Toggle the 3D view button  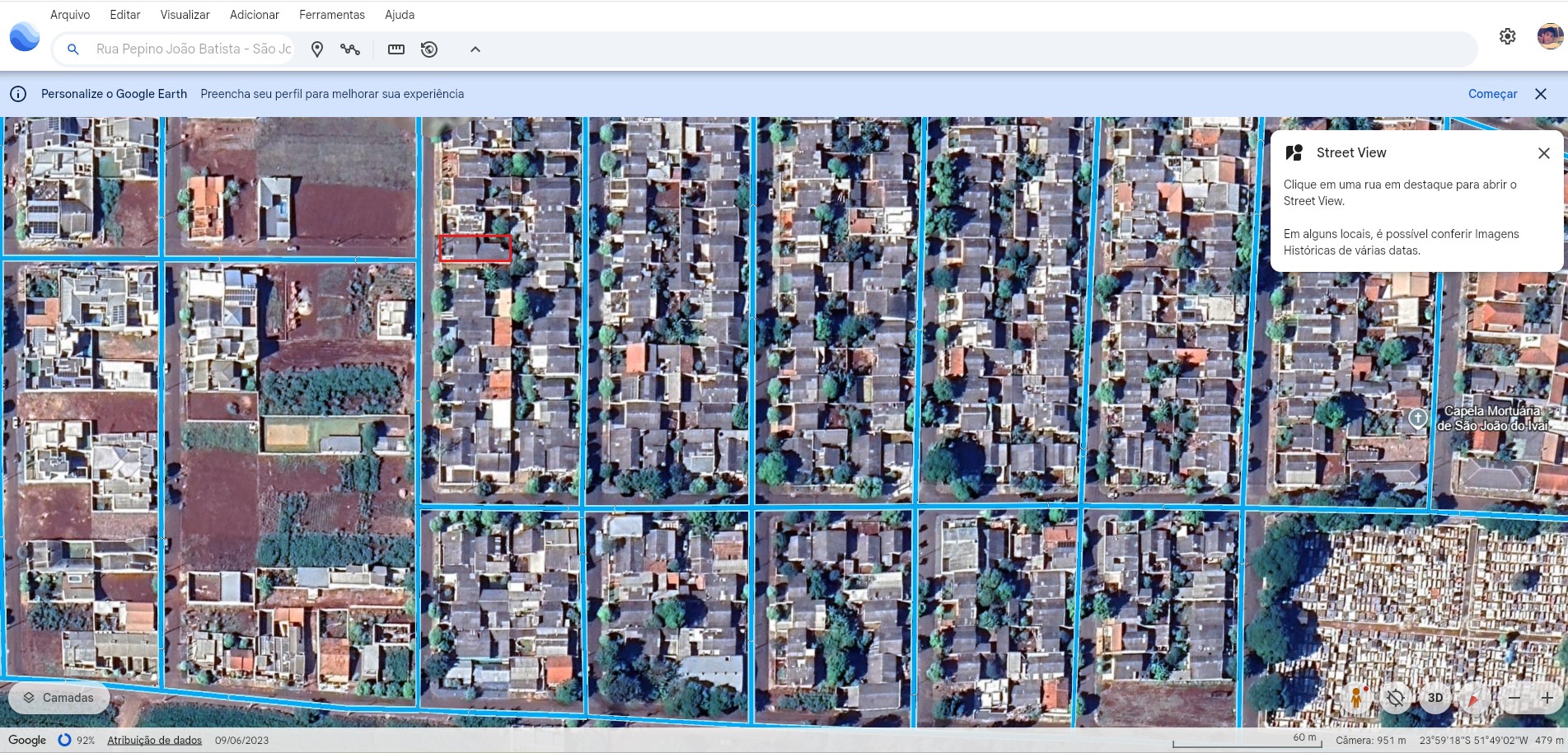point(1435,698)
